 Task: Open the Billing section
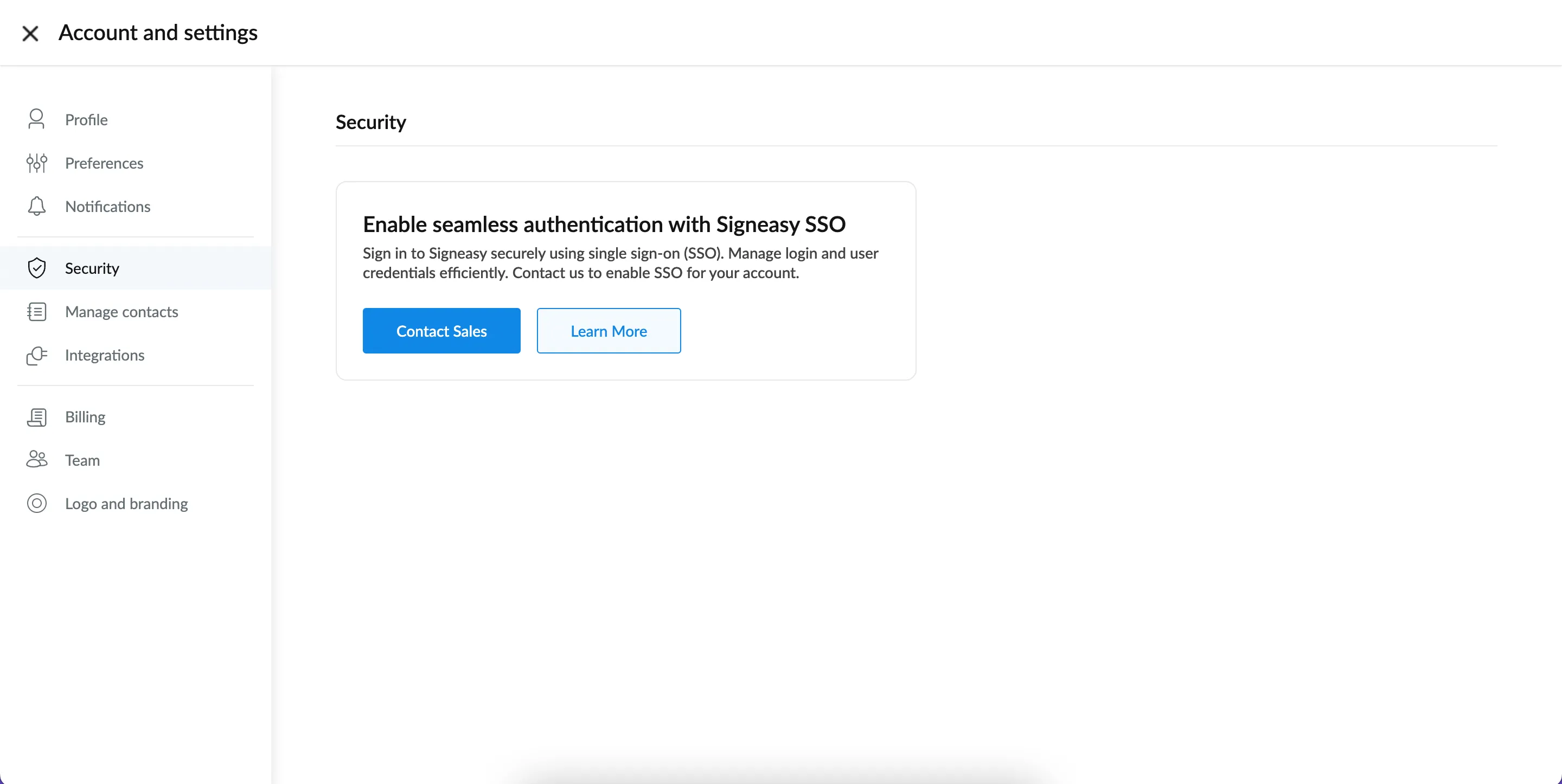pos(85,416)
